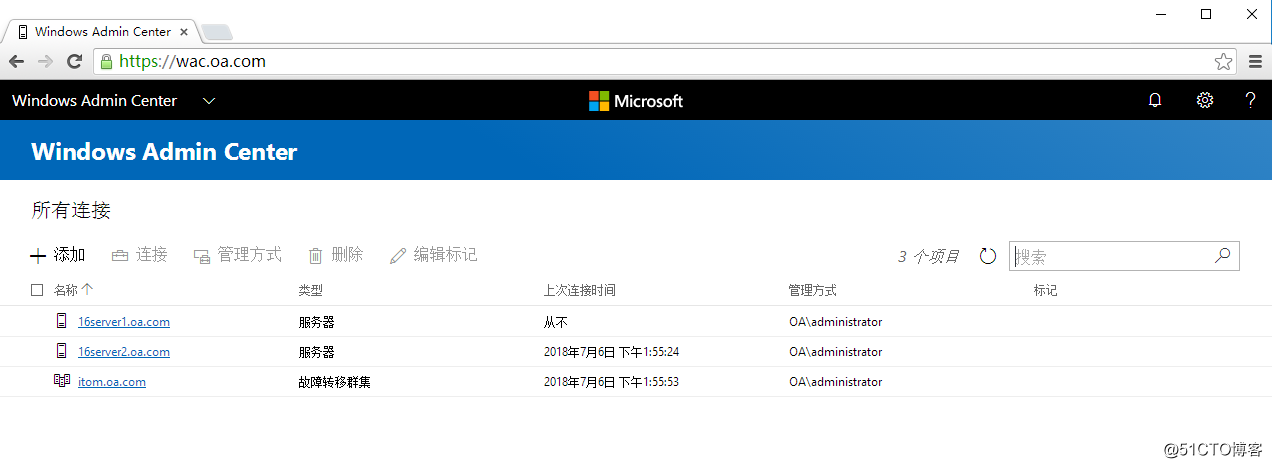This screenshot has height=468, width=1272.
Task: Click the 编辑标记 button
Action: coord(433,255)
